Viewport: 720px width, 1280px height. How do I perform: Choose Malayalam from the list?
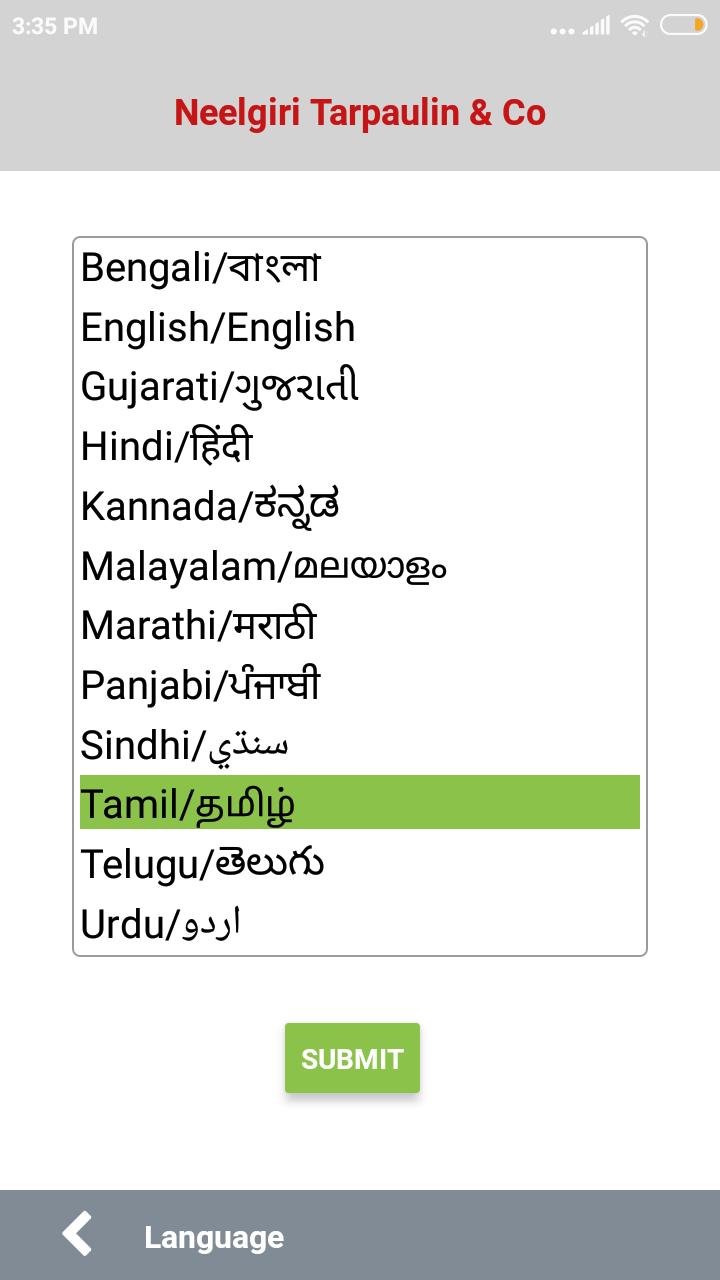[264, 566]
